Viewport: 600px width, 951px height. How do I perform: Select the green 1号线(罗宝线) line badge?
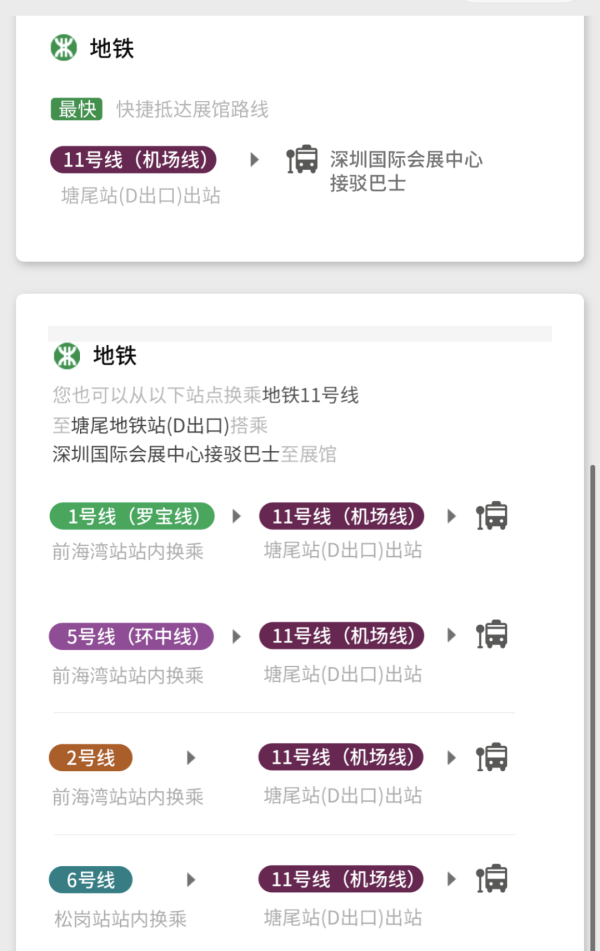[x=131, y=516]
